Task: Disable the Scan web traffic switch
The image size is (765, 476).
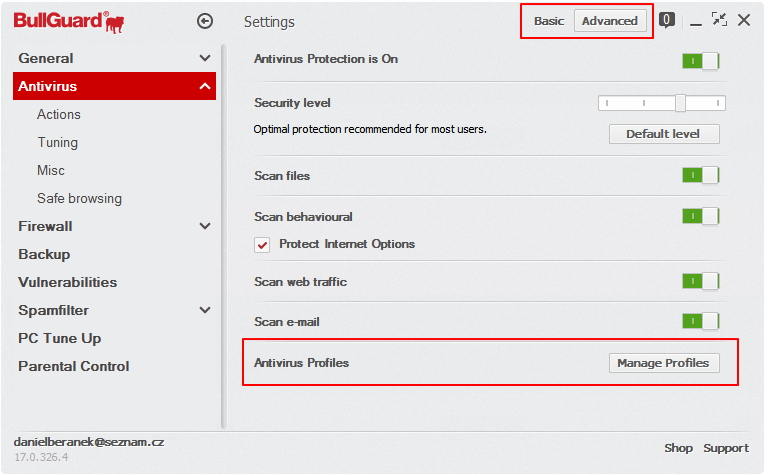Action: tap(700, 282)
